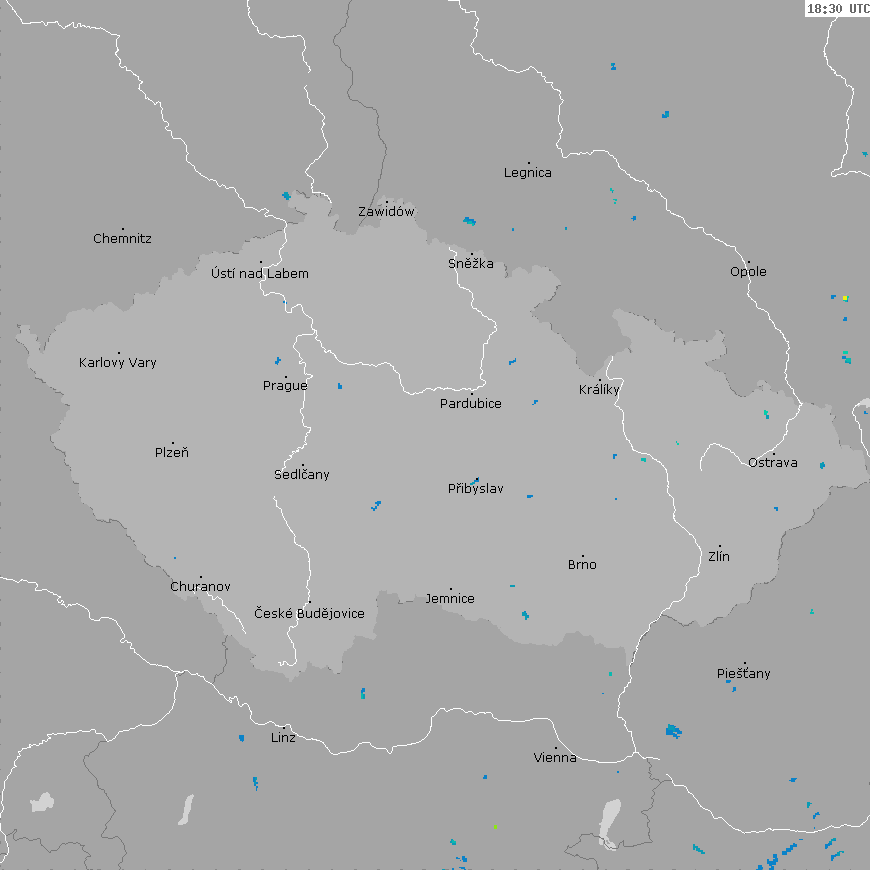Viewport: 870px width, 870px height.
Task: Click the Pardubice city label
Action: point(471,404)
